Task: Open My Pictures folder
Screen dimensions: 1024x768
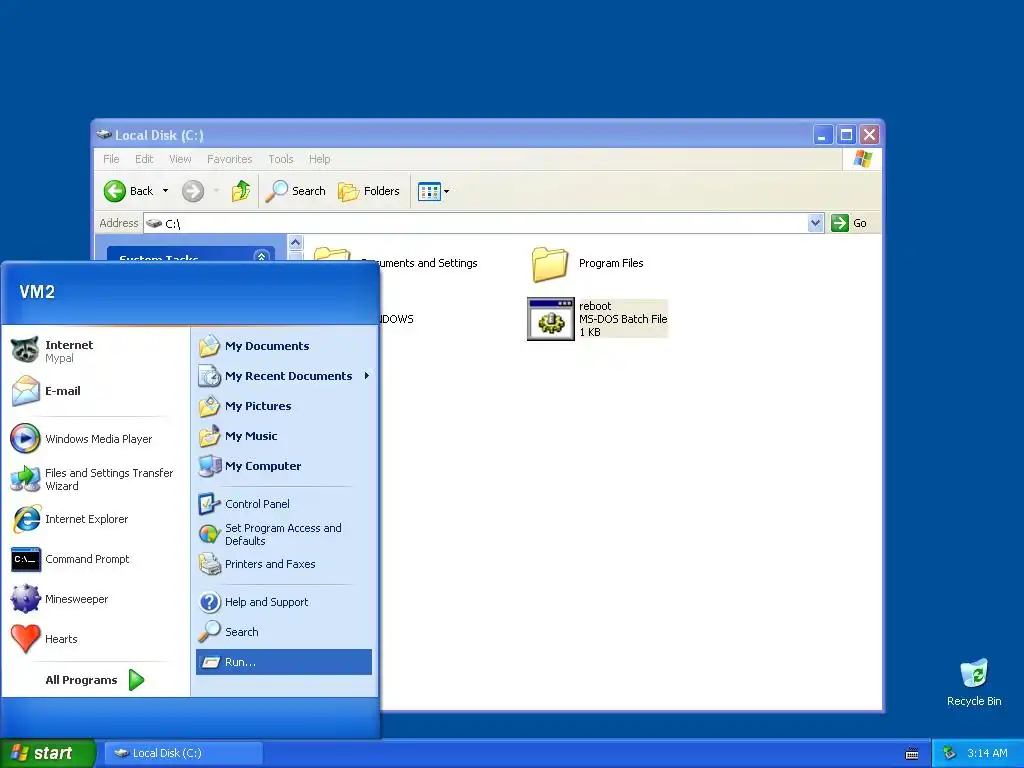Action: [283, 406]
